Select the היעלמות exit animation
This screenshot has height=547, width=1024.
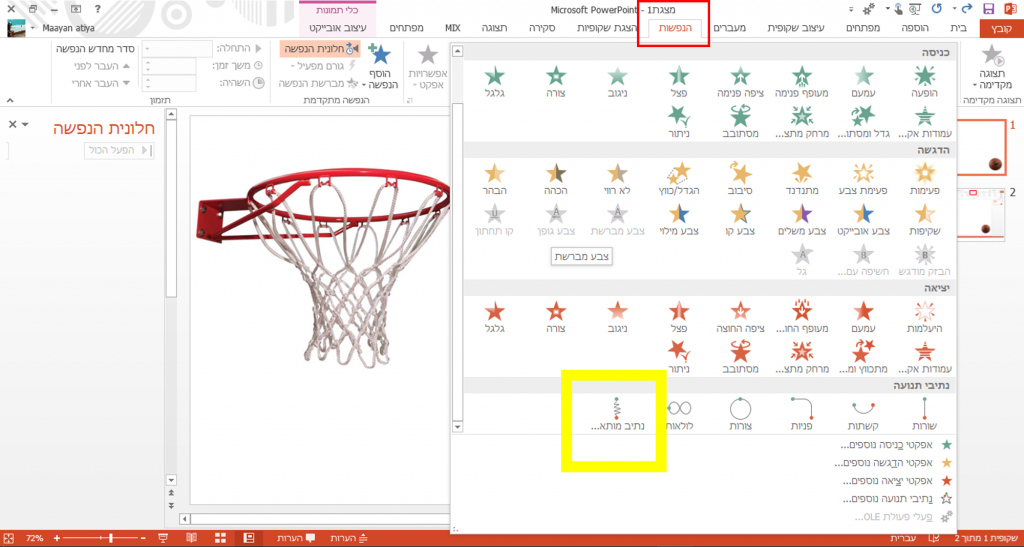(x=924, y=317)
